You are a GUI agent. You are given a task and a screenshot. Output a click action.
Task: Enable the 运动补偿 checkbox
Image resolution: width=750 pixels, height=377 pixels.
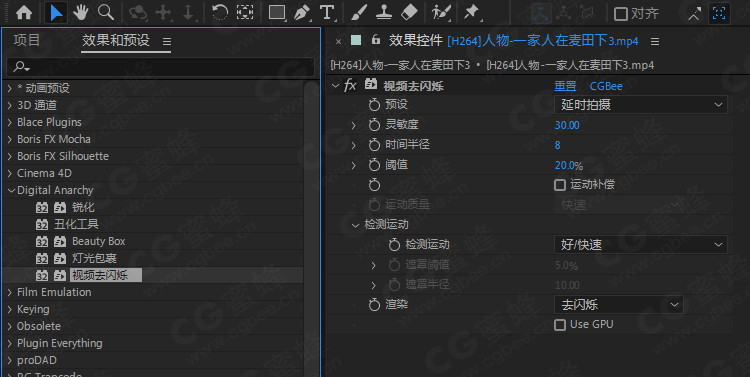point(560,185)
